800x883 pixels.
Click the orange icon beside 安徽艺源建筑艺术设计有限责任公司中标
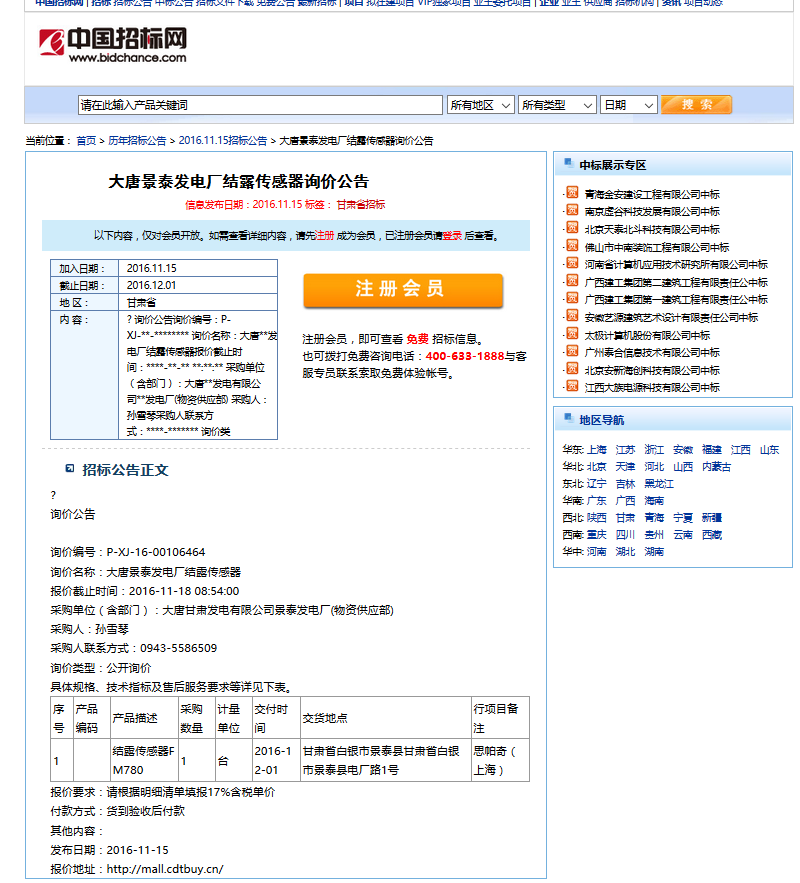tap(572, 317)
